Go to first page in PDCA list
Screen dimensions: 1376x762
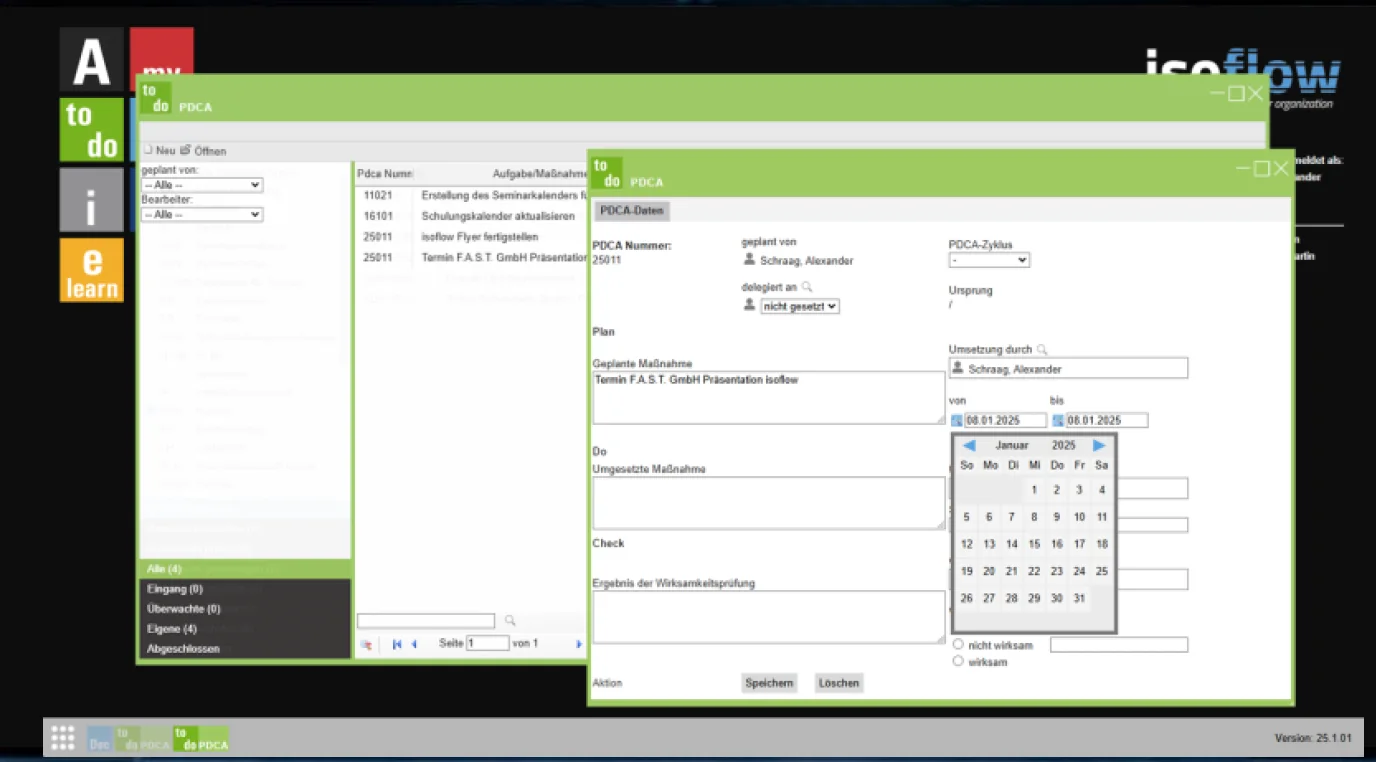(397, 644)
